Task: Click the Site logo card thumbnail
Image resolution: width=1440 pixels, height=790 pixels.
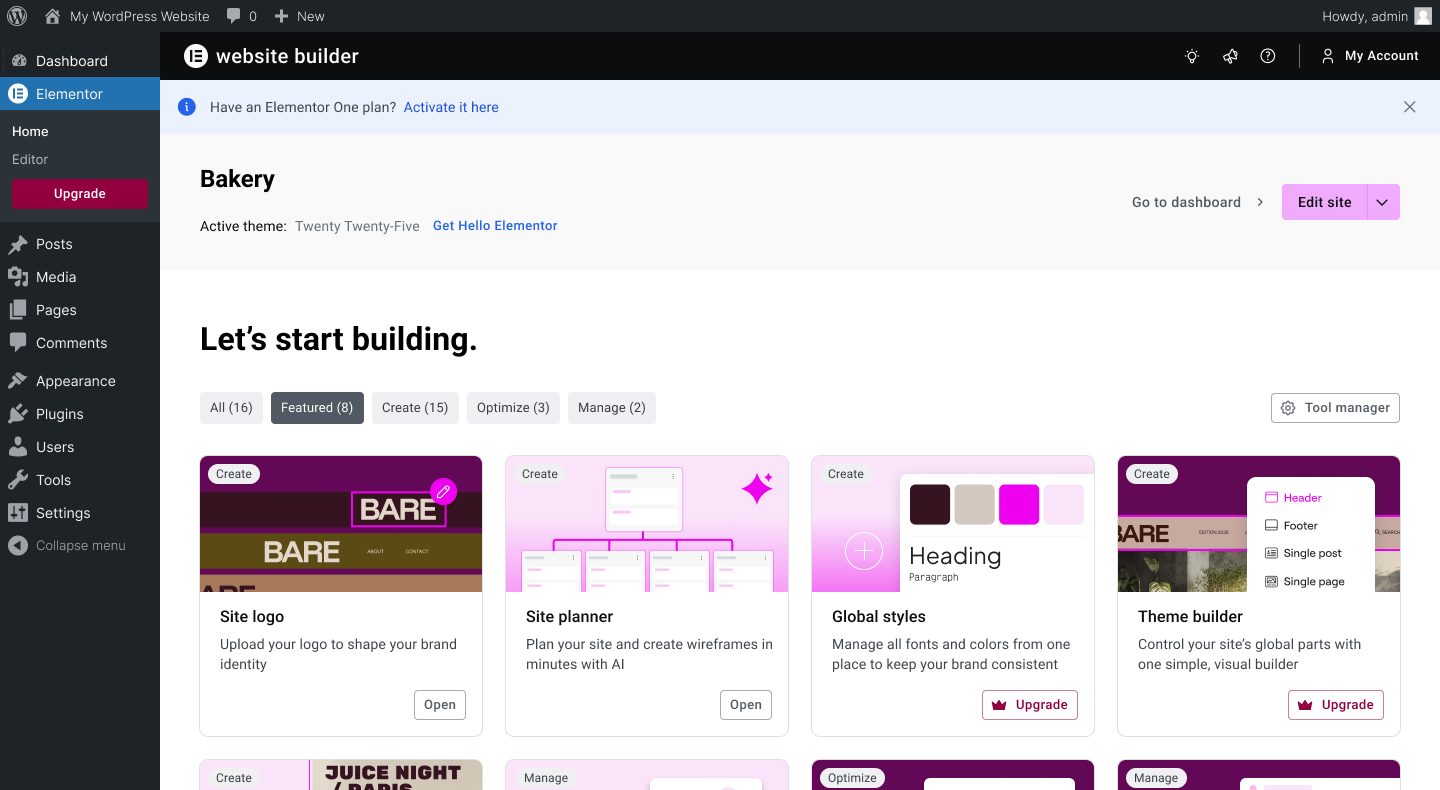Action: coord(341,524)
